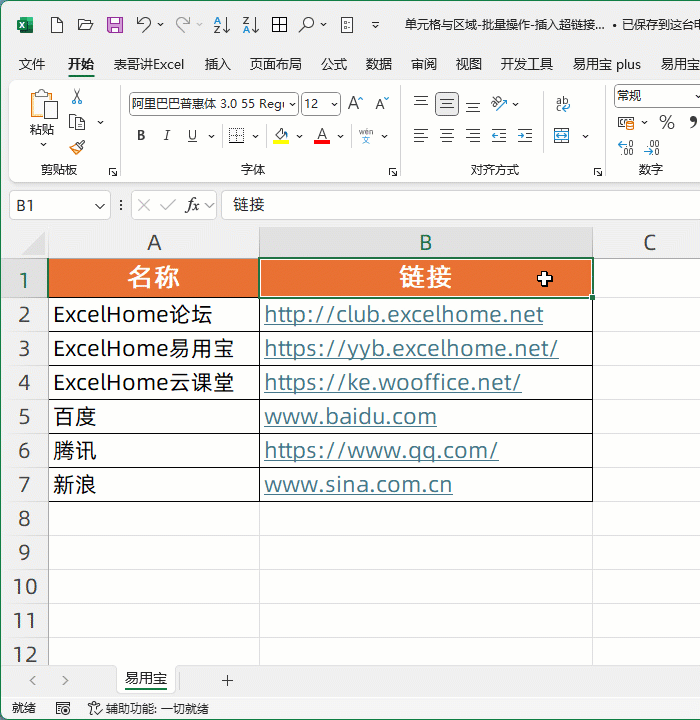
Task: Save the workbook with the purple disk icon
Action: point(115,25)
